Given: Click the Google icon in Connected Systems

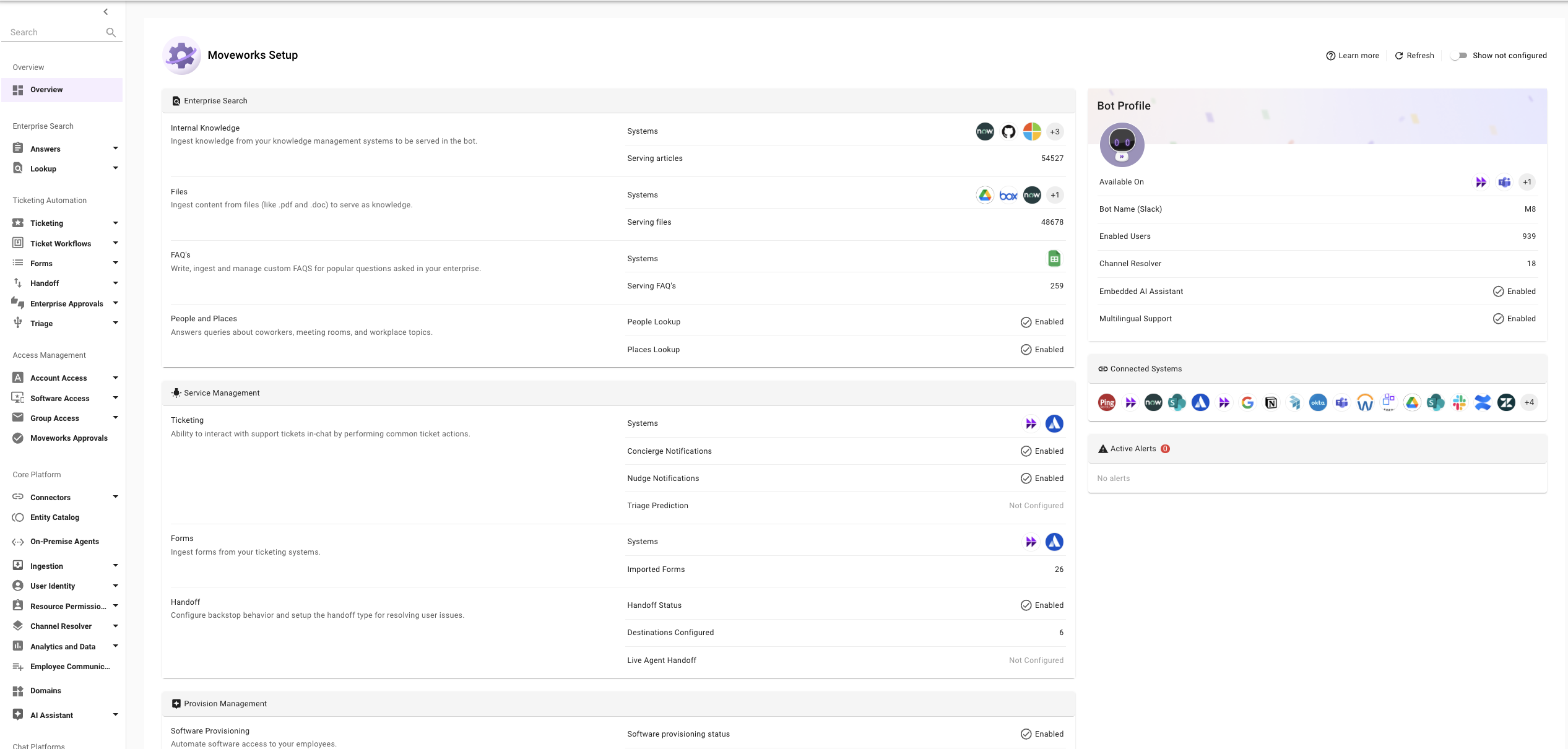Looking at the screenshot, I should 1247,402.
